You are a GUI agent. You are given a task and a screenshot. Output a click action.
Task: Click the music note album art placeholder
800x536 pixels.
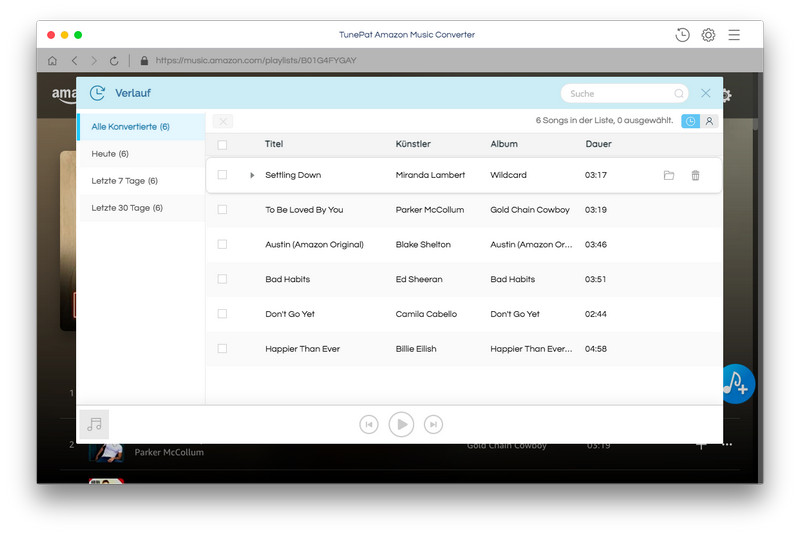(x=94, y=424)
